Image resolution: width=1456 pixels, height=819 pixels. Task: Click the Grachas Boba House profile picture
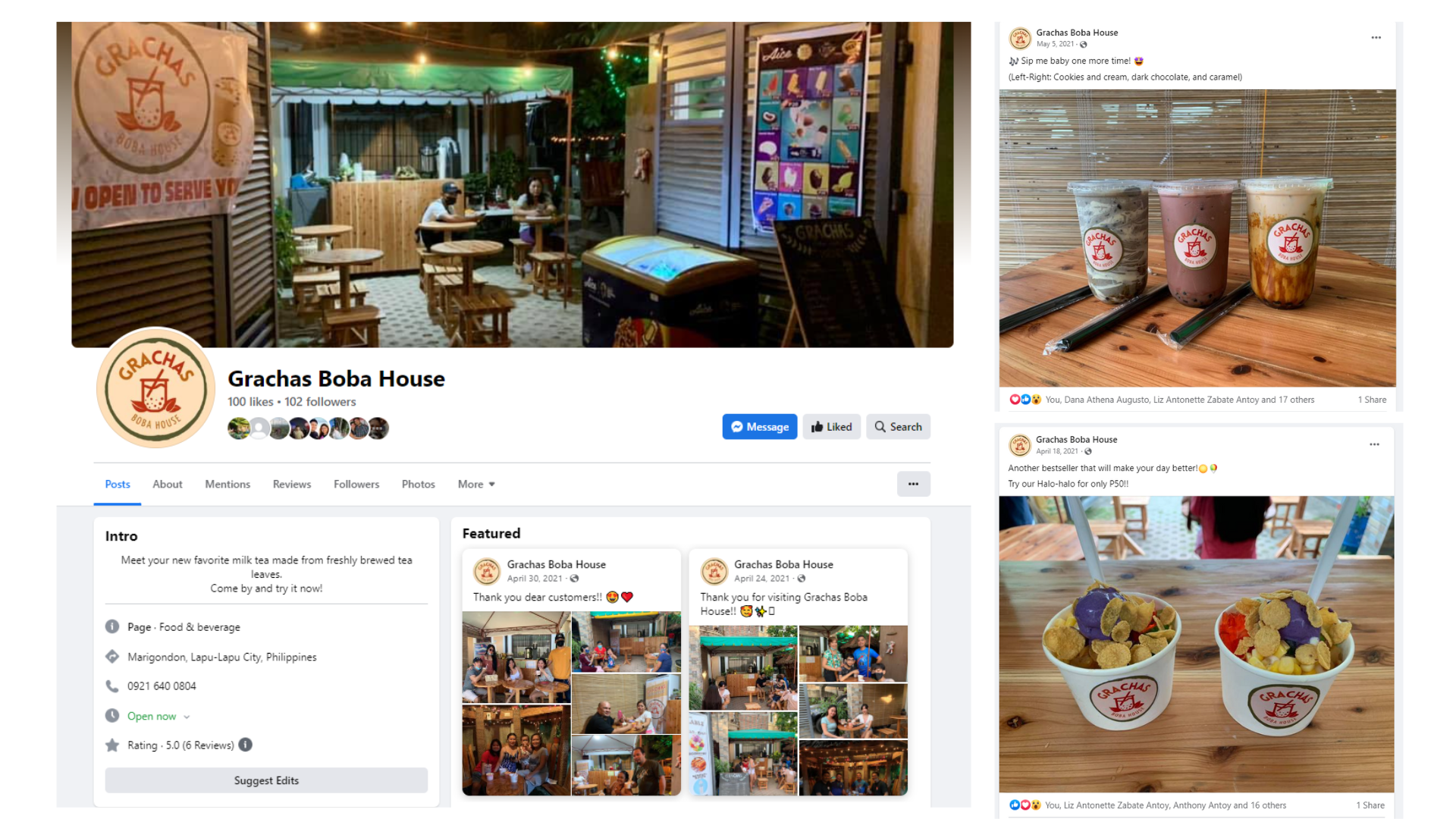pos(155,388)
